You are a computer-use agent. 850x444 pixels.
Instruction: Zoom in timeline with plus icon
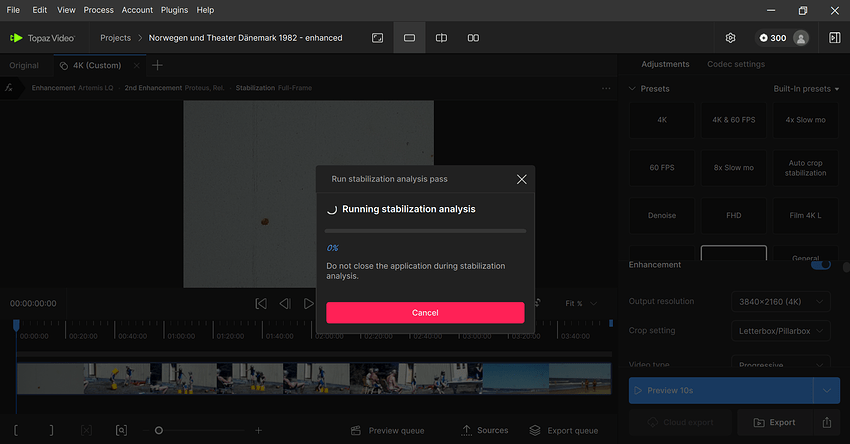pyautogui.click(x=259, y=430)
